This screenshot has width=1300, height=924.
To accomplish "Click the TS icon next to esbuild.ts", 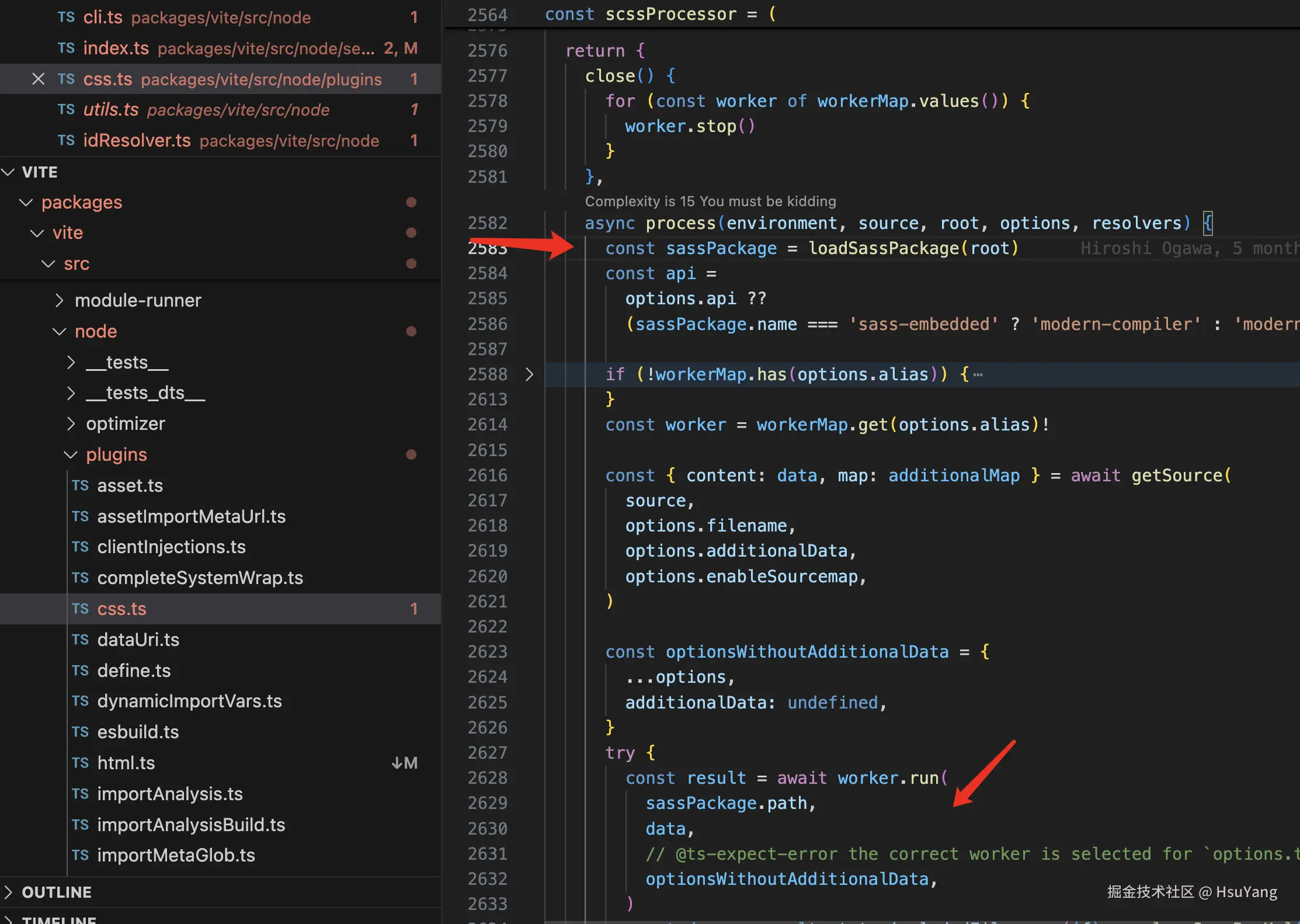I will (80, 732).
